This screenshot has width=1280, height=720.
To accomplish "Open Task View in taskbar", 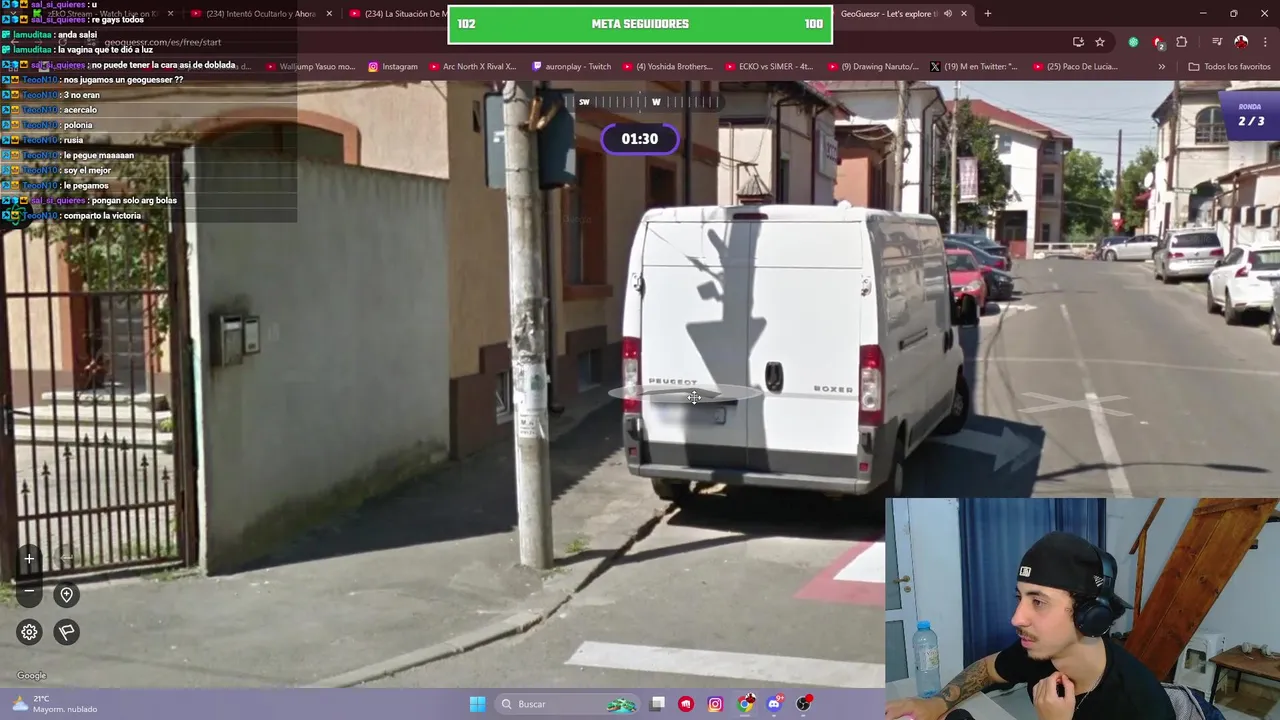I will (657, 704).
